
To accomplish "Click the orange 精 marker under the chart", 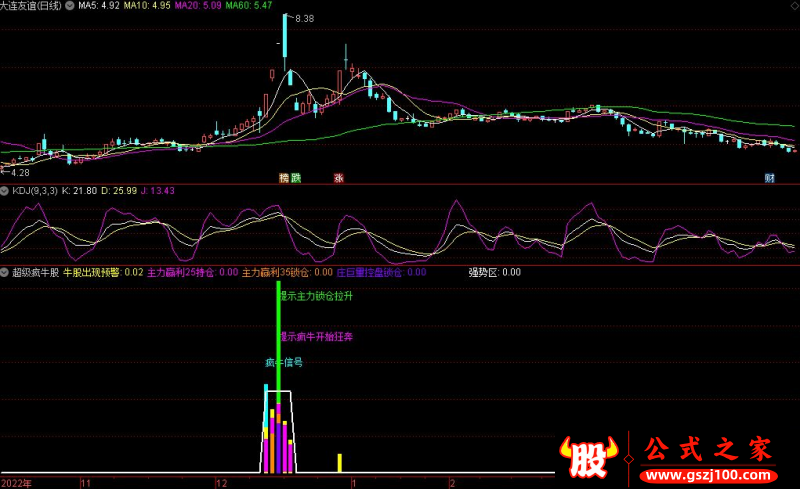I will pos(284,178).
